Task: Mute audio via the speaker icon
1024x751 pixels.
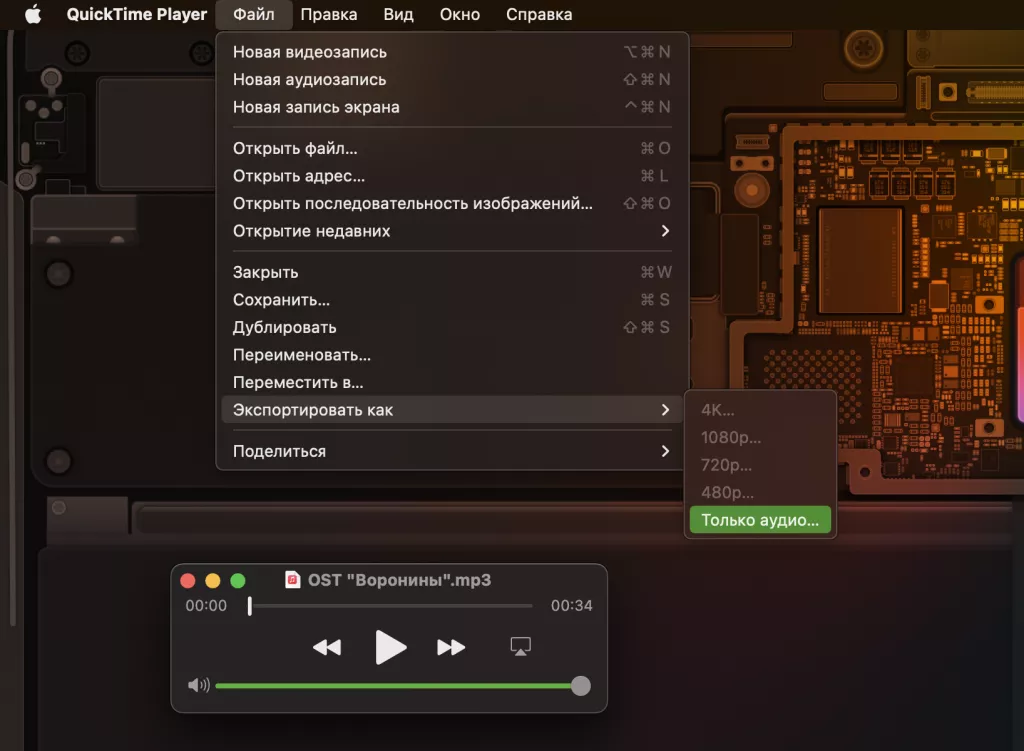Action: (197, 686)
